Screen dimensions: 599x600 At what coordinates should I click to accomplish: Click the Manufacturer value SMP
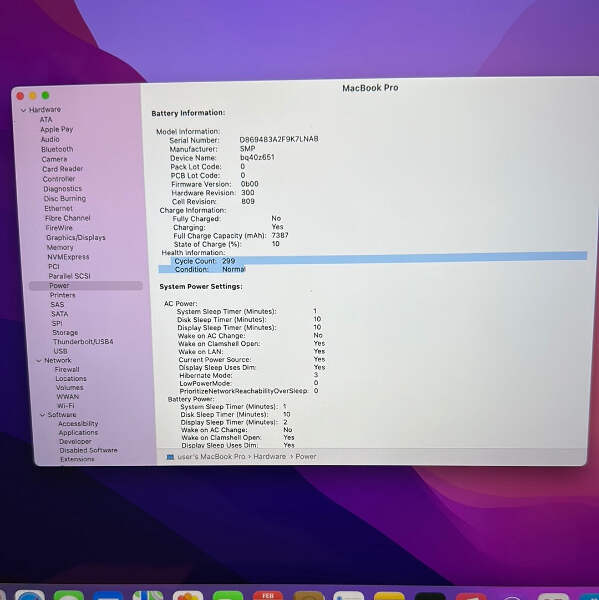247,148
